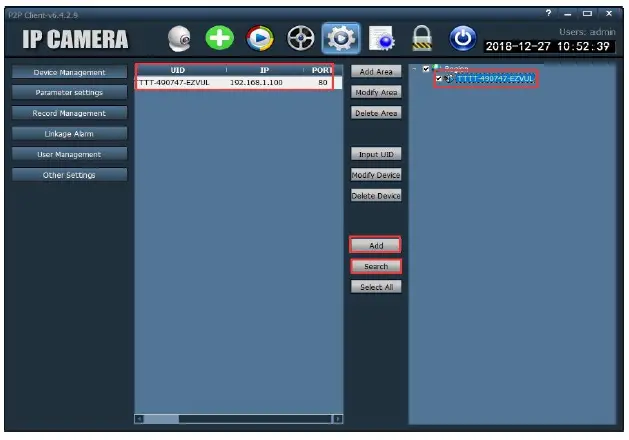Toggle the Region checkbox in the tree
Screen dimensions: 629x440
(x=426, y=69)
